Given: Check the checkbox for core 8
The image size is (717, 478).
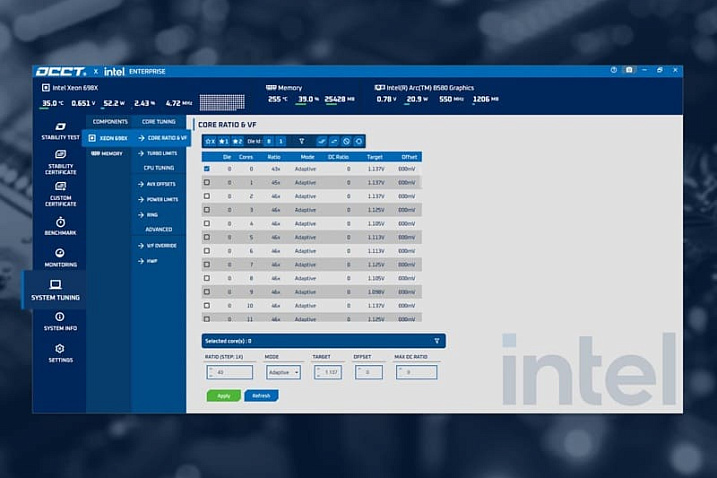Looking at the screenshot, I should tap(207, 278).
